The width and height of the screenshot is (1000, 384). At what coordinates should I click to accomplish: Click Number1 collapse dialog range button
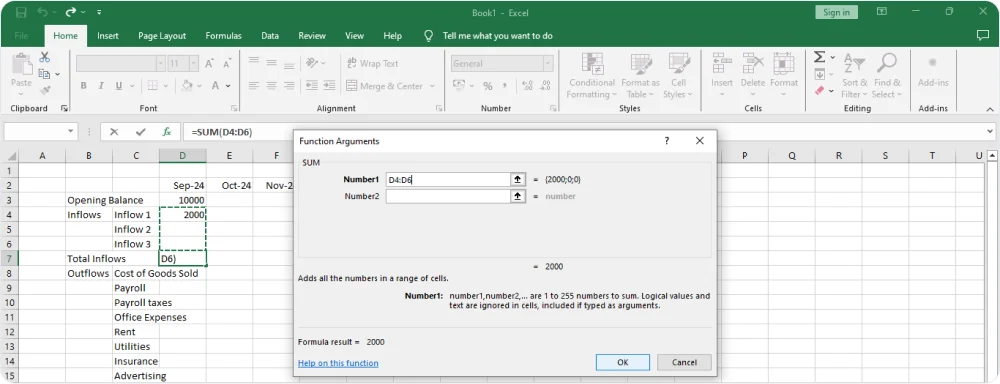[517, 180]
